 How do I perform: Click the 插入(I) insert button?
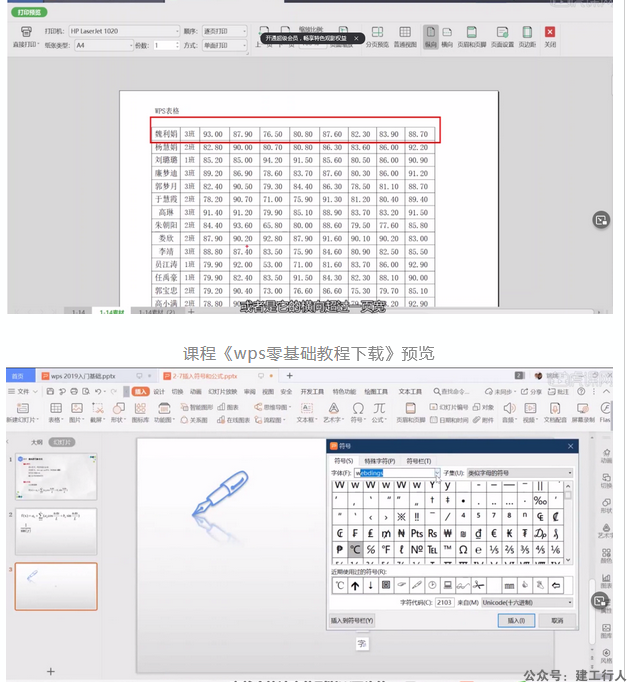(x=516, y=621)
